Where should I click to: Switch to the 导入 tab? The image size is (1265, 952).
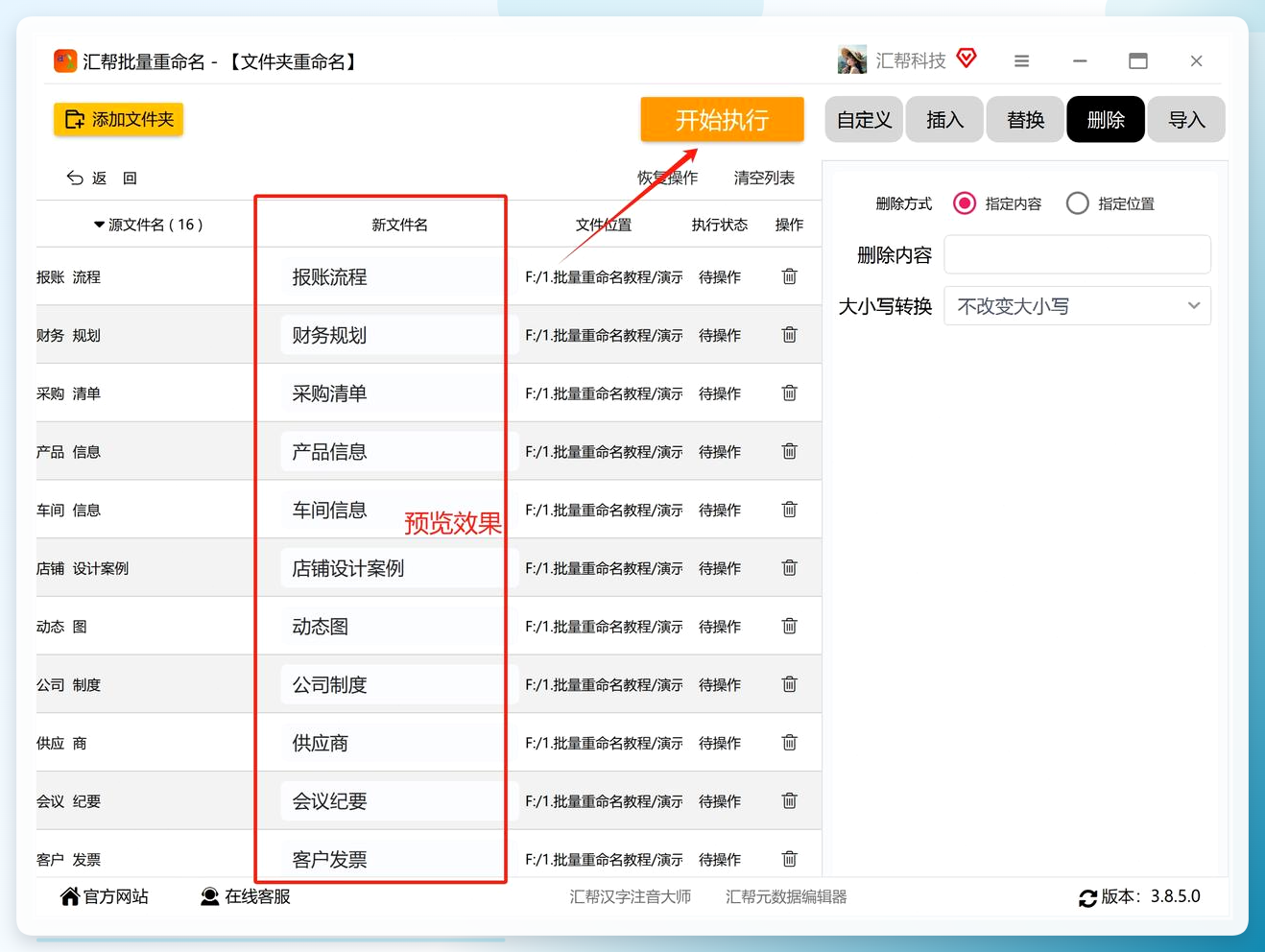[x=1186, y=120]
